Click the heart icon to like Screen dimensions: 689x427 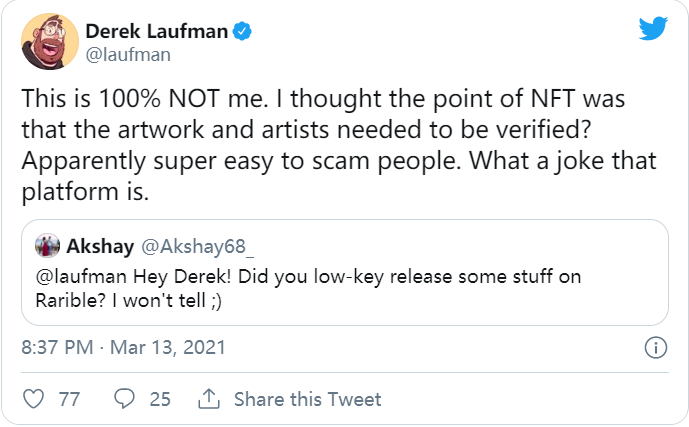[x=33, y=399]
